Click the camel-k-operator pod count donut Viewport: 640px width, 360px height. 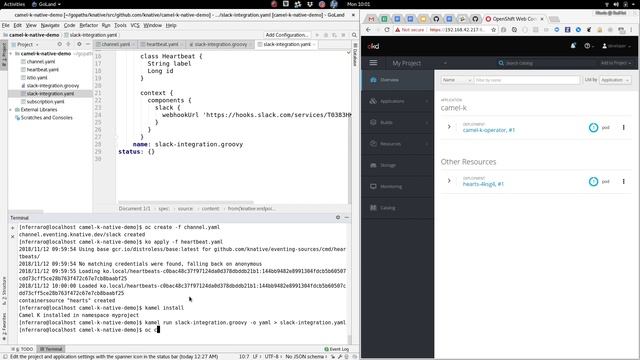point(593,127)
